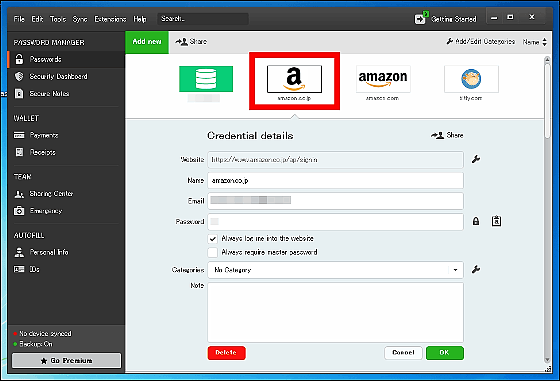Click the Sharing Center people icon

[x=19, y=194]
